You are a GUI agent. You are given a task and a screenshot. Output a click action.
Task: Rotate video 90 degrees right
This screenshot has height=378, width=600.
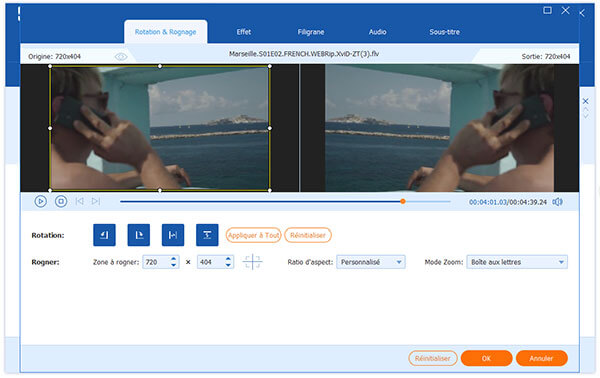[139, 235]
